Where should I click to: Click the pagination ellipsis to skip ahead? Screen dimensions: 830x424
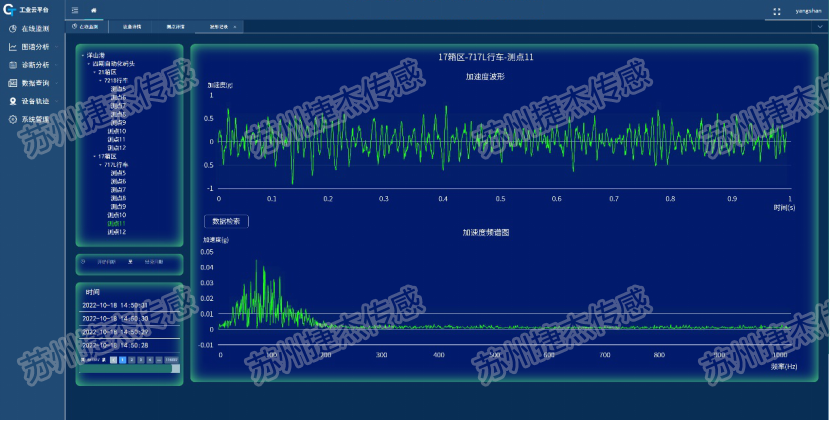pyautogui.click(x=159, y=360)
